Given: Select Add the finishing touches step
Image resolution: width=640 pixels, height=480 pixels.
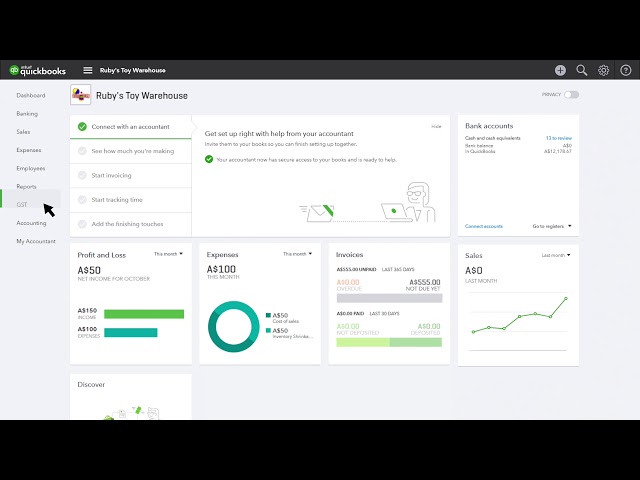Looking at the screenshot, I should click(x=131, y=224).
